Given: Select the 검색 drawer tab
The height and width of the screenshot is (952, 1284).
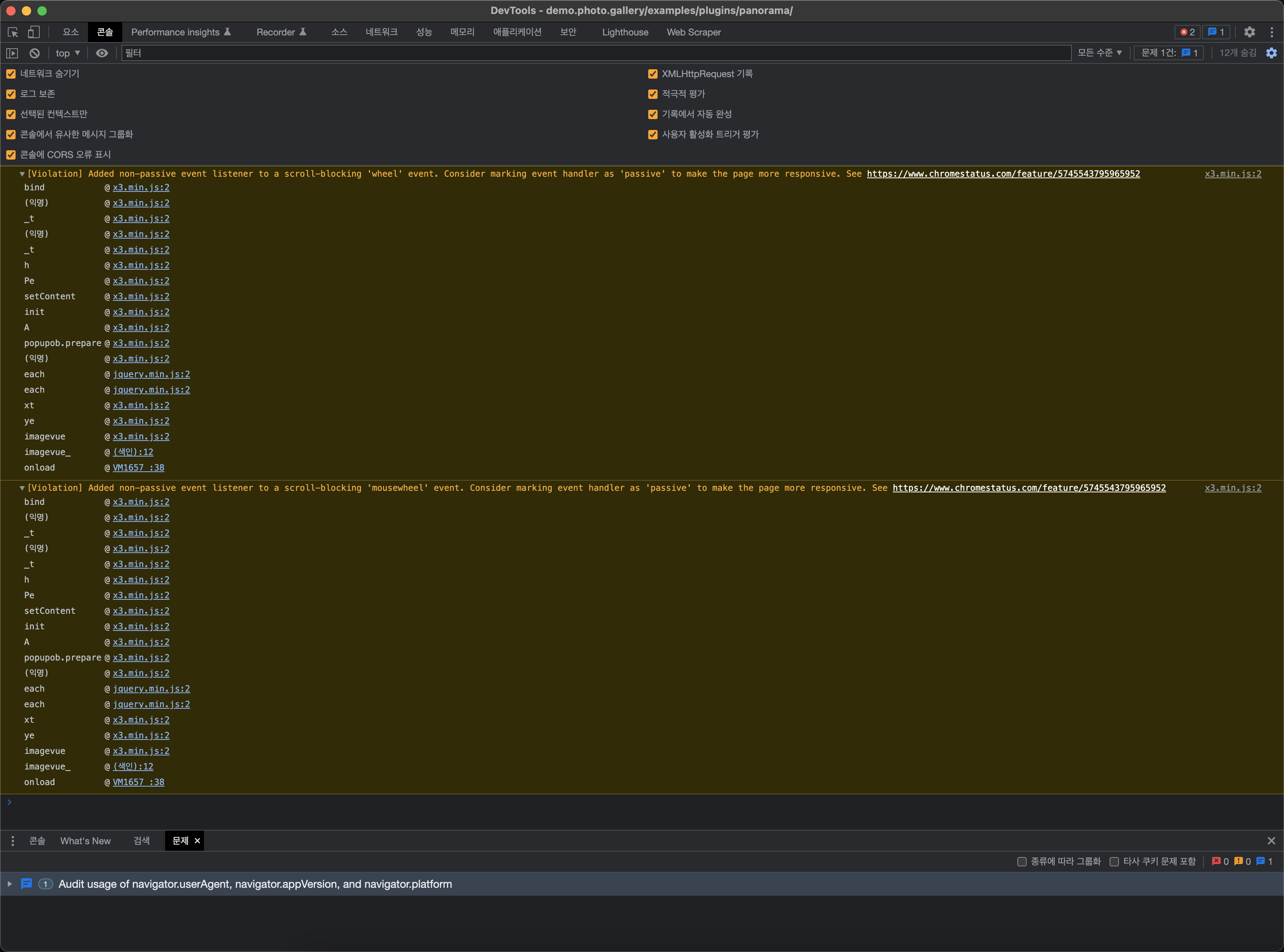Looking at the screenshot, I should (x=141, y=841).
